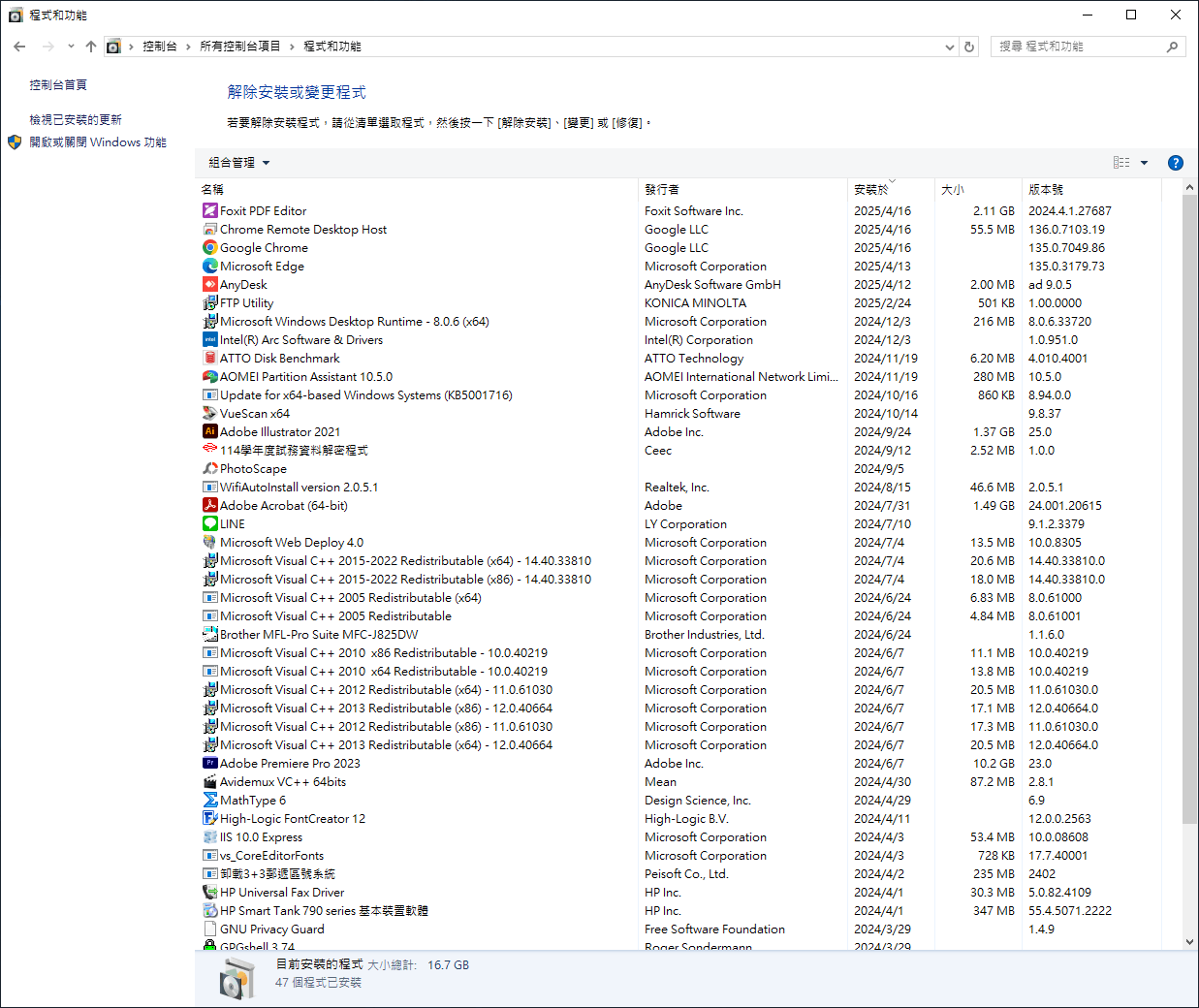Click the Chrome Remote Desktop Host icon
The width and height of the screenshot is (1199, 1008).
pyautogui.click(x=210, y=229)
